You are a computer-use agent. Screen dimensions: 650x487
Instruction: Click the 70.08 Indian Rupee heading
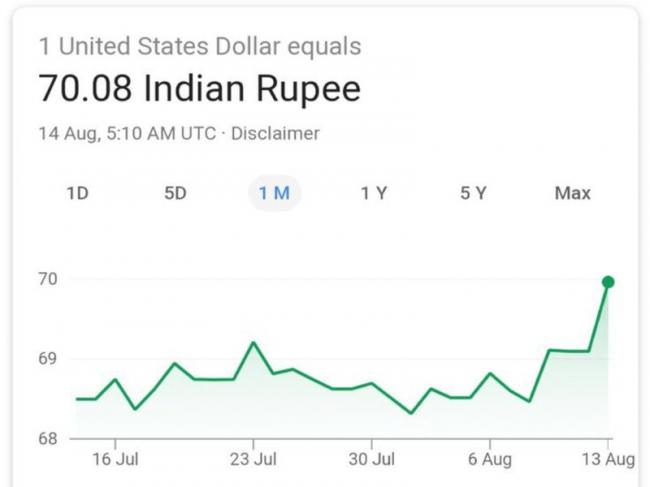click(x=199, y=88)
